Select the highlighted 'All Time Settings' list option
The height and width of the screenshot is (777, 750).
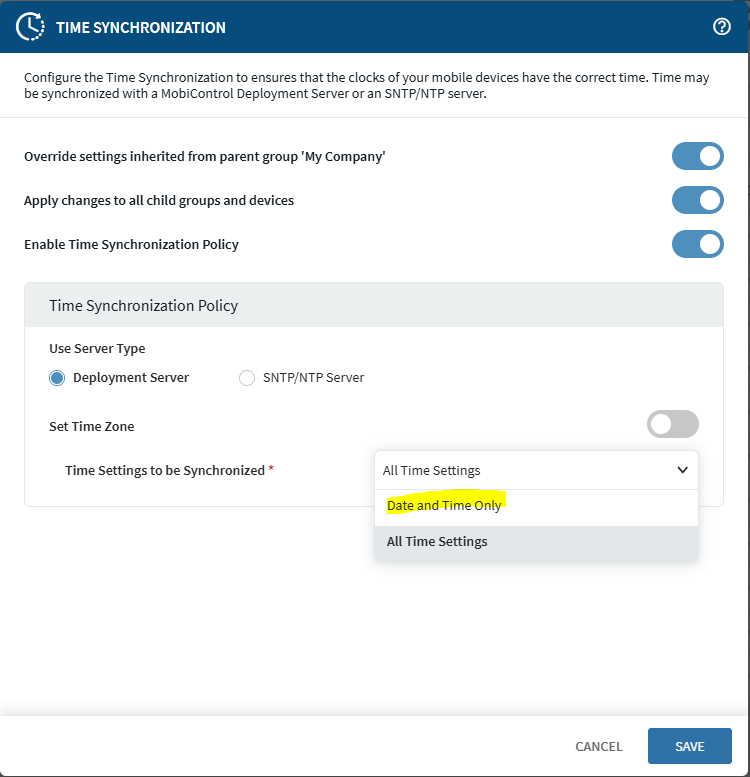437,542
